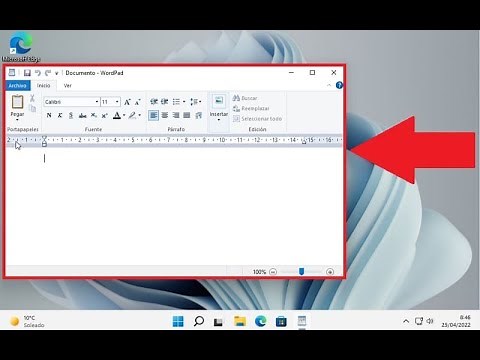
Task: Open the volume speaker tray icon
Action: pos(430,321)
